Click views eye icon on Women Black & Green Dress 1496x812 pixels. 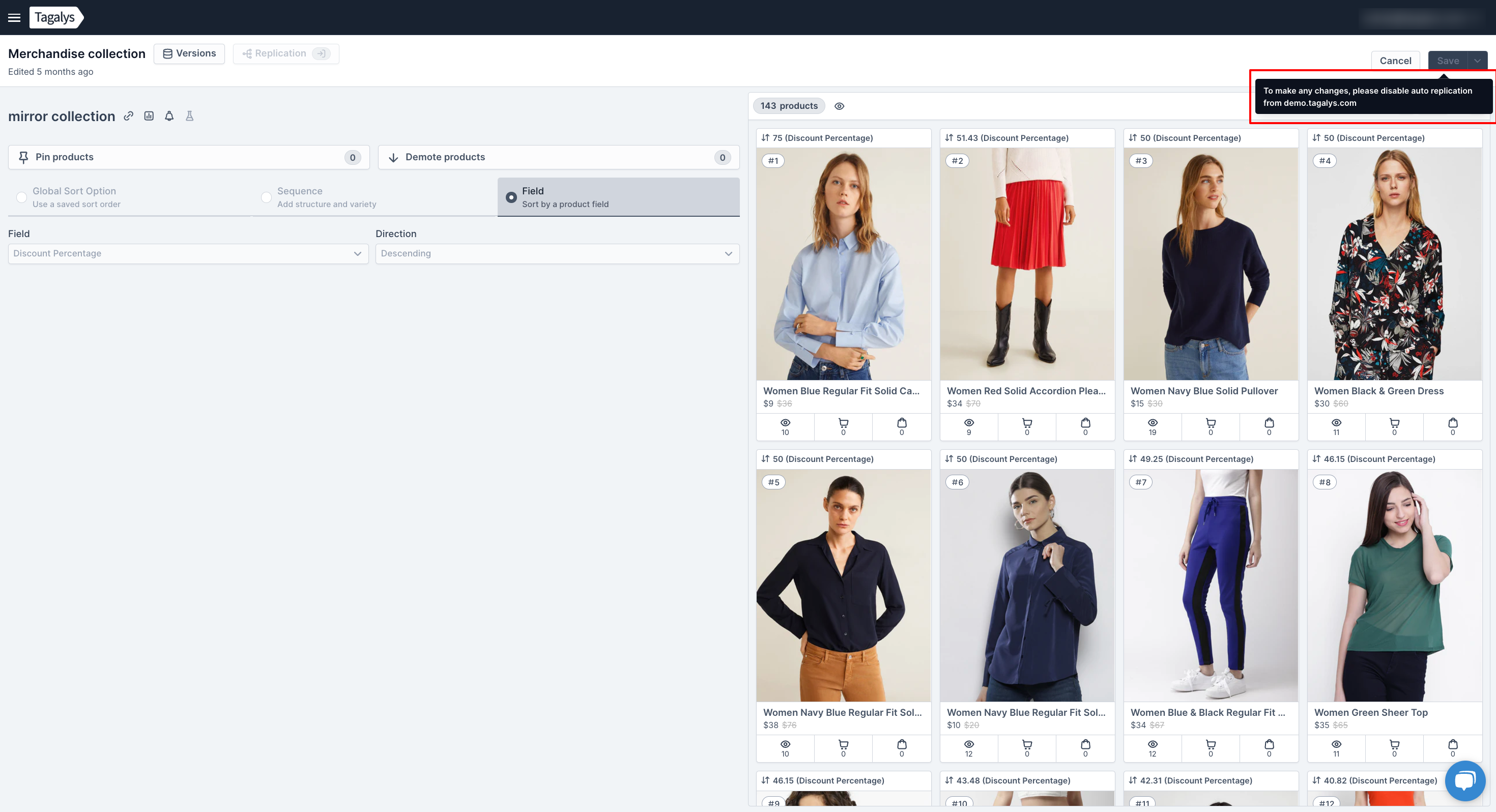1336,423
